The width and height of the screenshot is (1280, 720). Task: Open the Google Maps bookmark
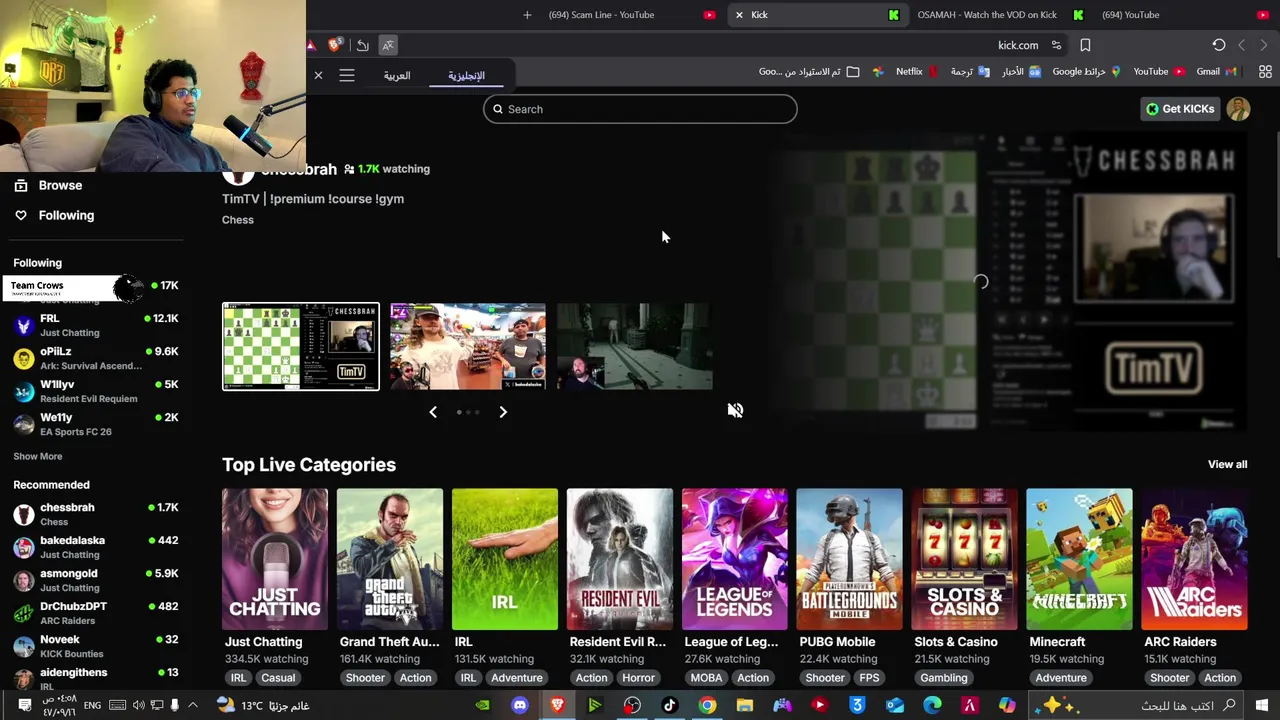tap(1086, 72)
